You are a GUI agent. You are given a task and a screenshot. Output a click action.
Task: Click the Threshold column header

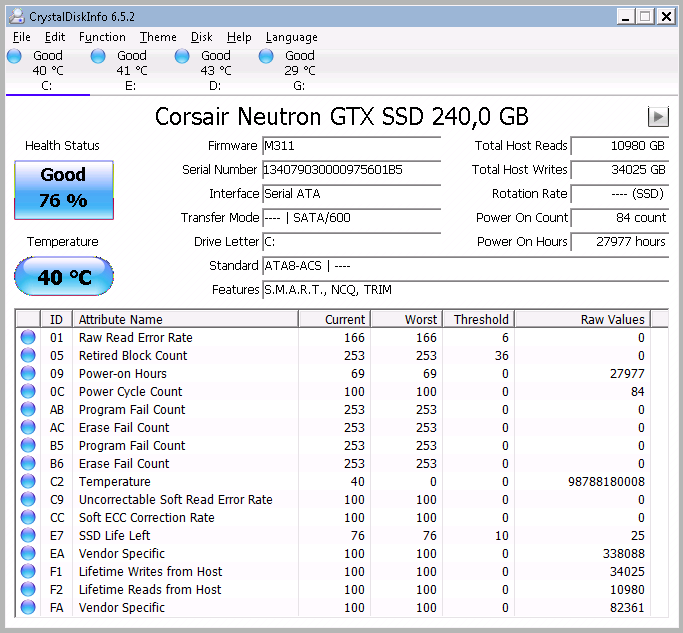coord(479,319)
